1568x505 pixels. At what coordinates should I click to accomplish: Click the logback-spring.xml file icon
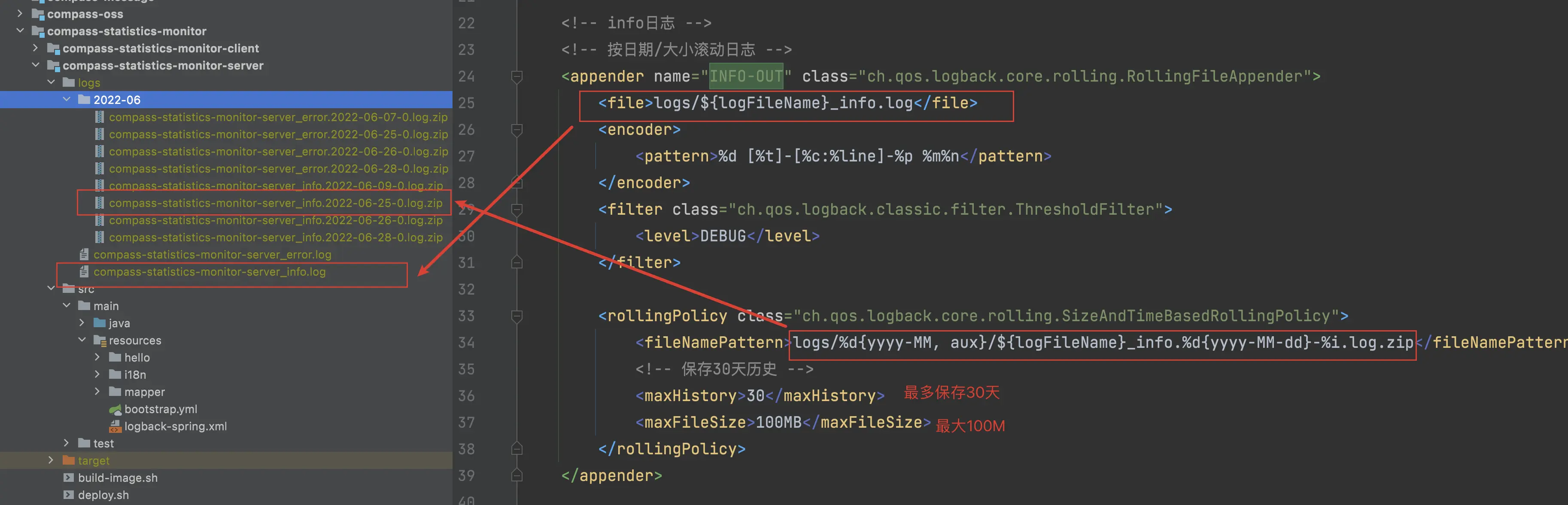pyautogui.click(x=115, y=426)
